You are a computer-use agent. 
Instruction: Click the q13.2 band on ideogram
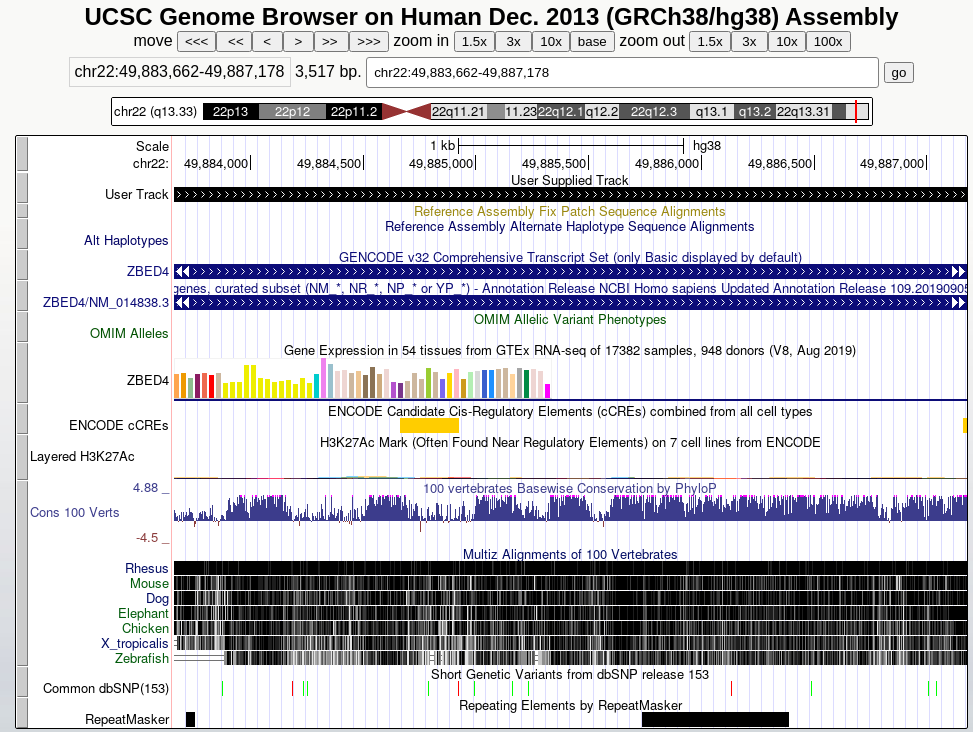pos(755,112)
